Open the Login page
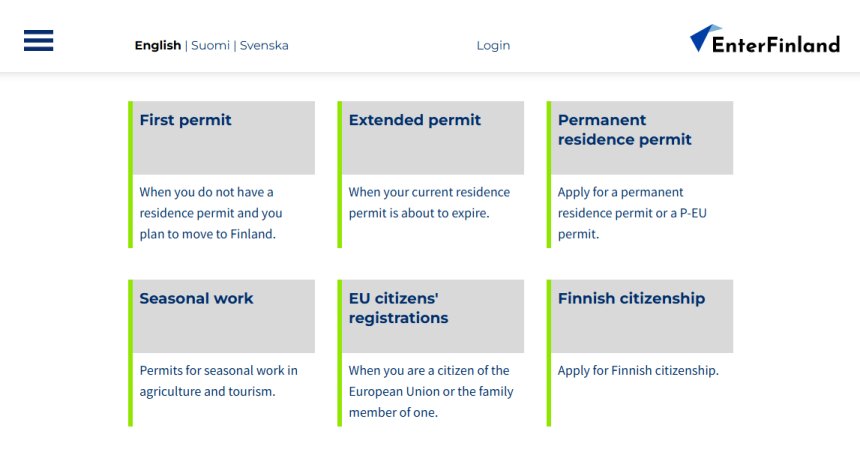Viewport: 860px width, 452px height. [x=493, y=45]
